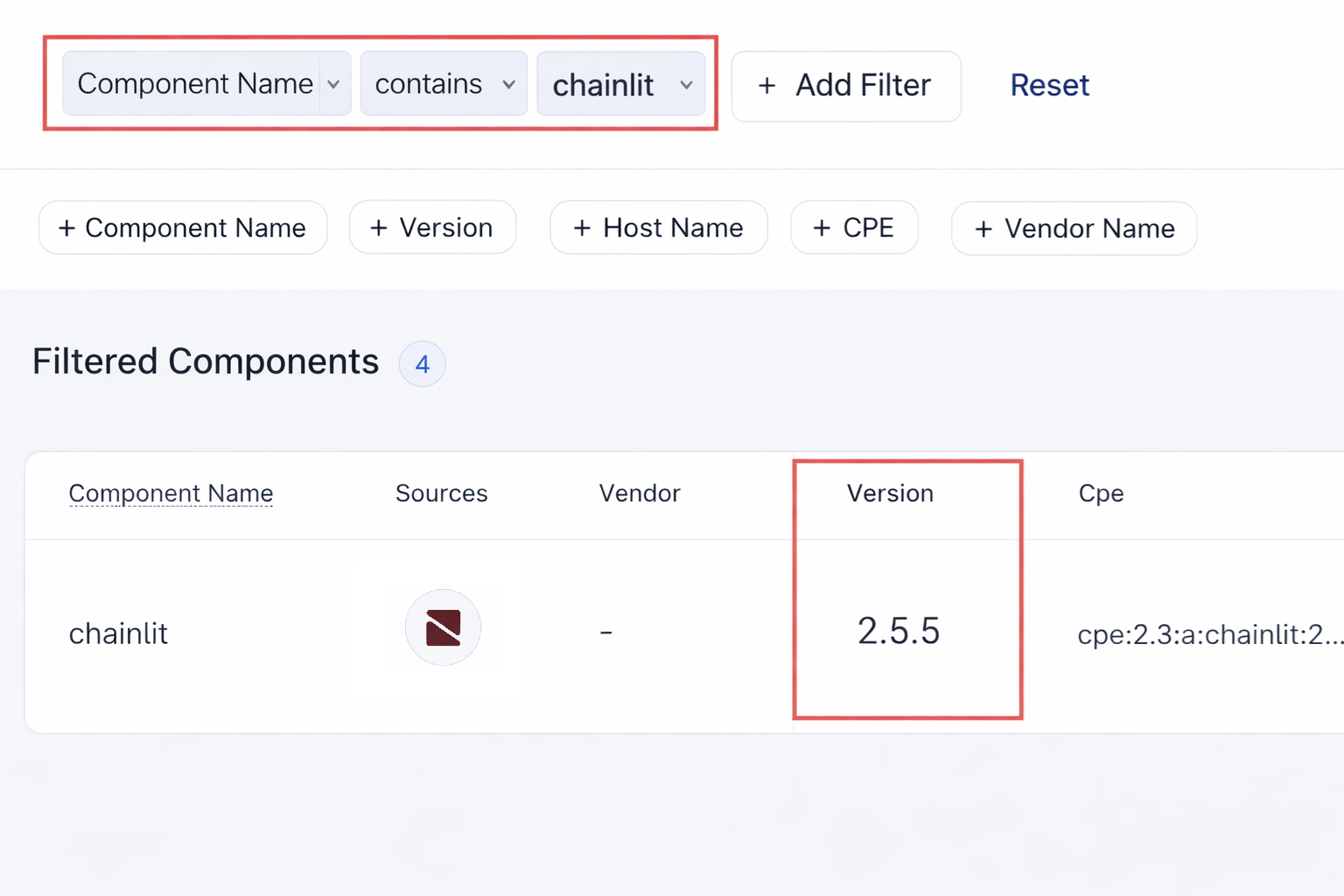
Task: Click the Filtered Components heading
Action: click(x=206, y=361)
